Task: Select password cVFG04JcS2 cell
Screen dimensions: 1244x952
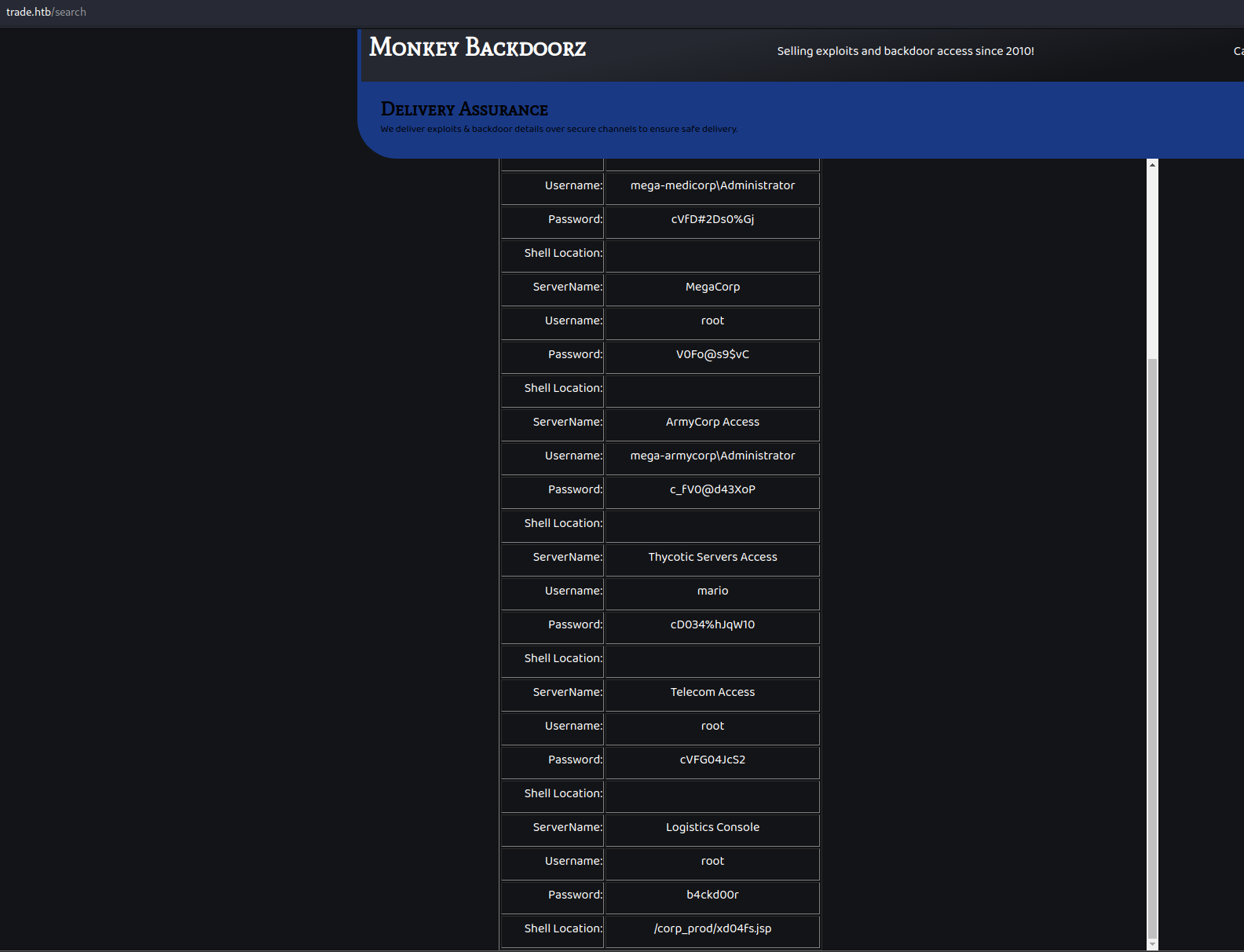Action: (712, 763)
